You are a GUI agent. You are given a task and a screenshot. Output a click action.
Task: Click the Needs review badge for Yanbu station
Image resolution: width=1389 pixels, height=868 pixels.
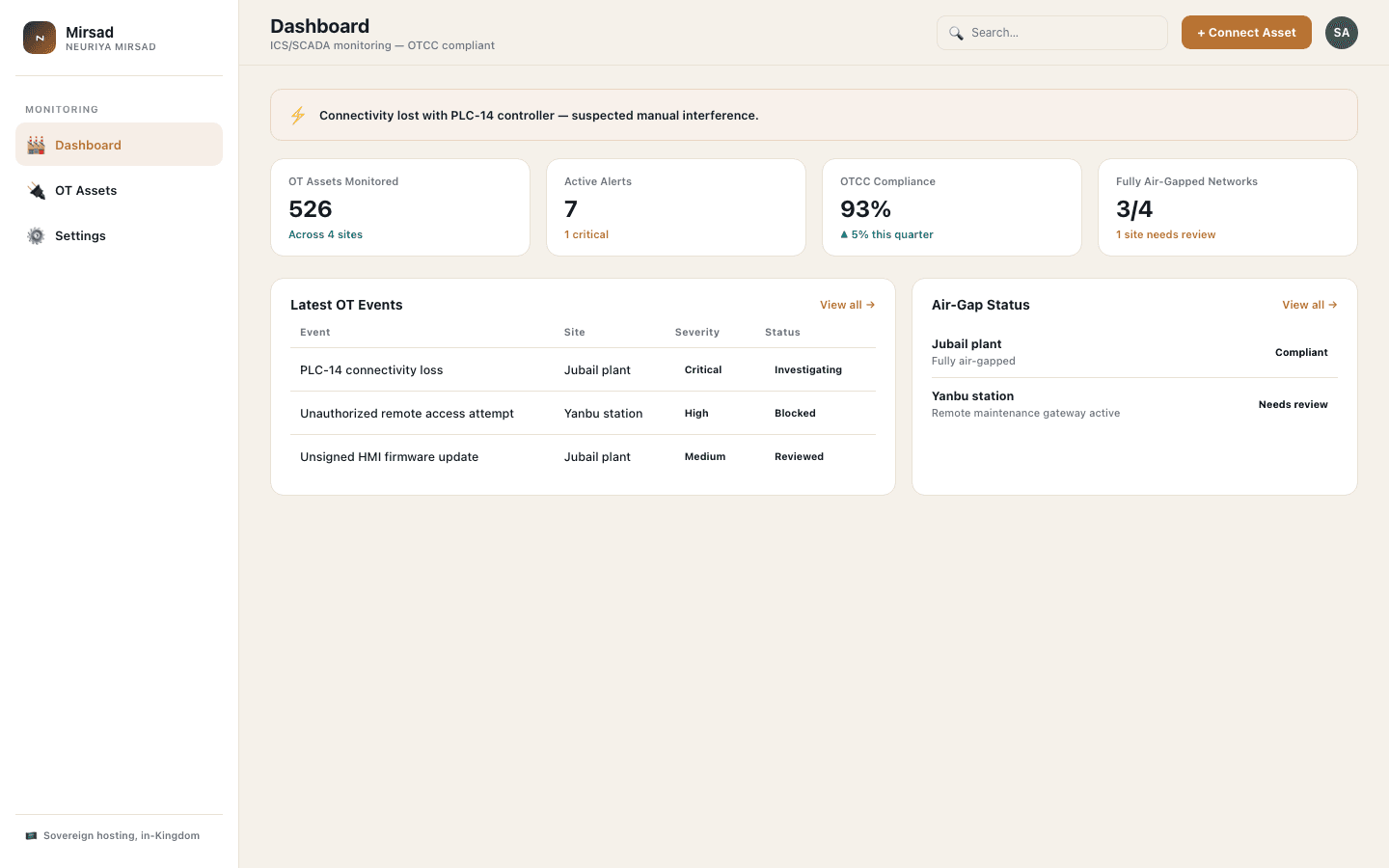pos(1293,405)
